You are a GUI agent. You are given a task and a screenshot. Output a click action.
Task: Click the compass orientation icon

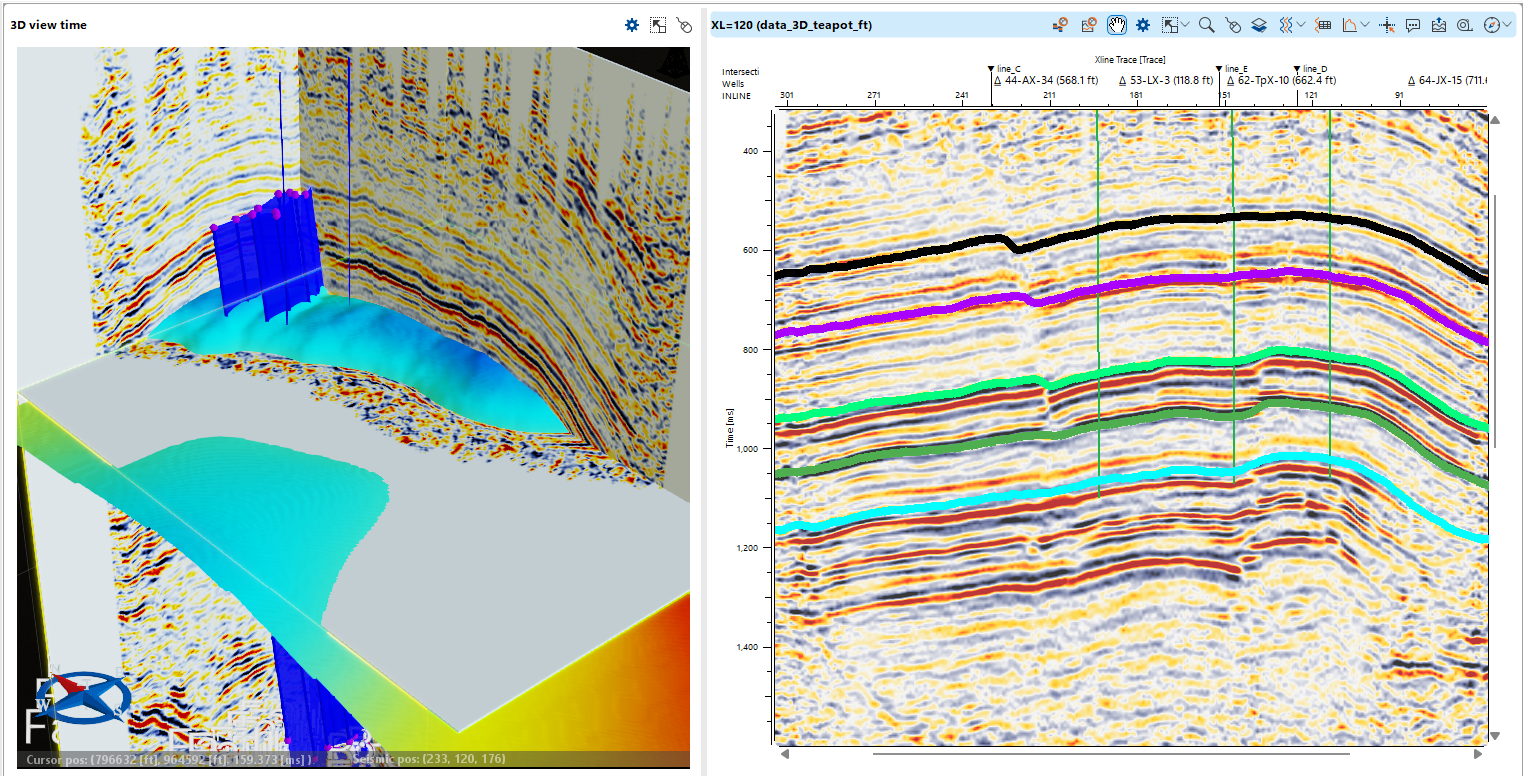pyautogui.click(x=1492, y=24)
